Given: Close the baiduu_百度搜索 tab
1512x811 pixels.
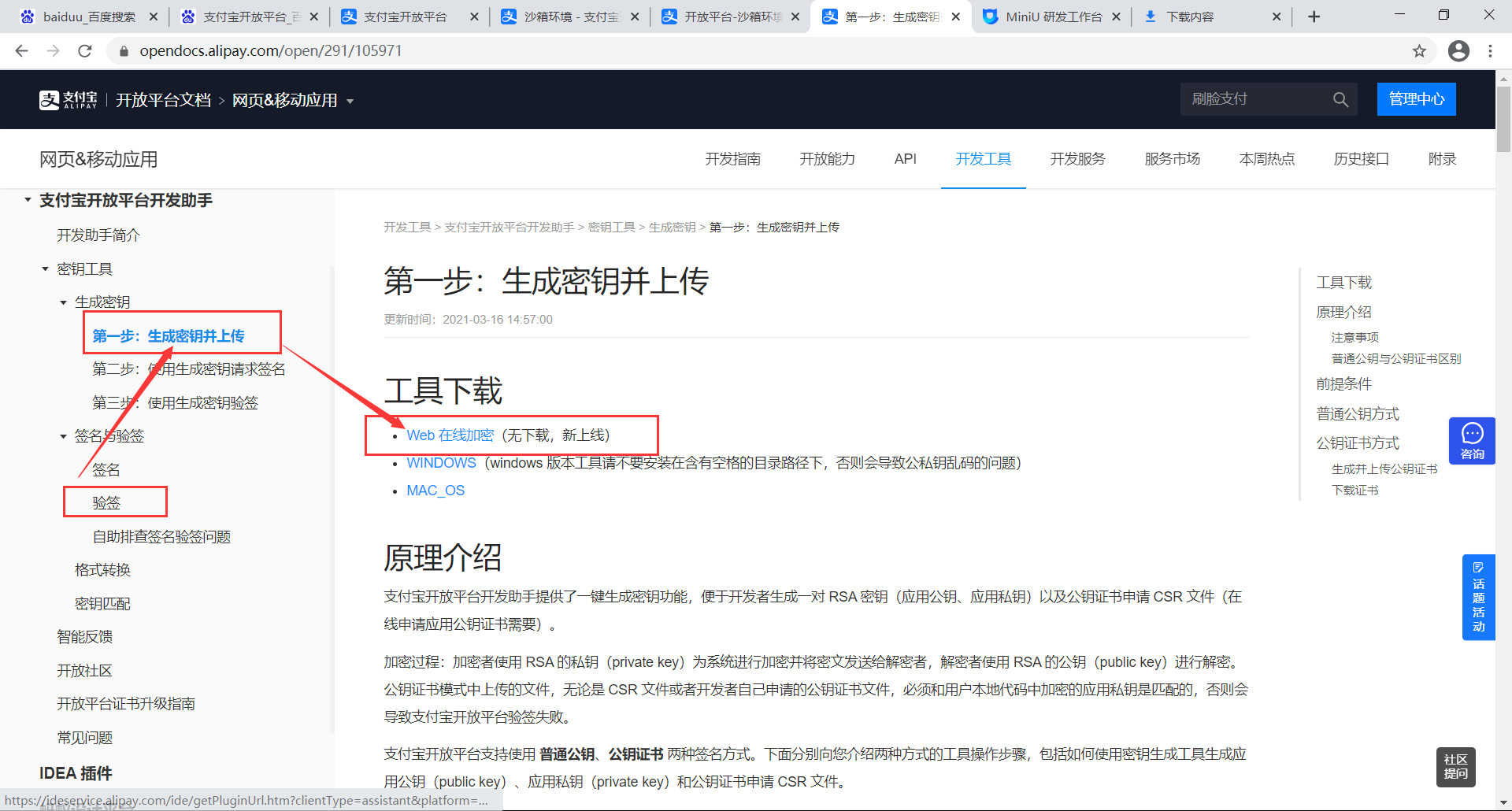Looking at the screenshot, I should coord(154,17).
